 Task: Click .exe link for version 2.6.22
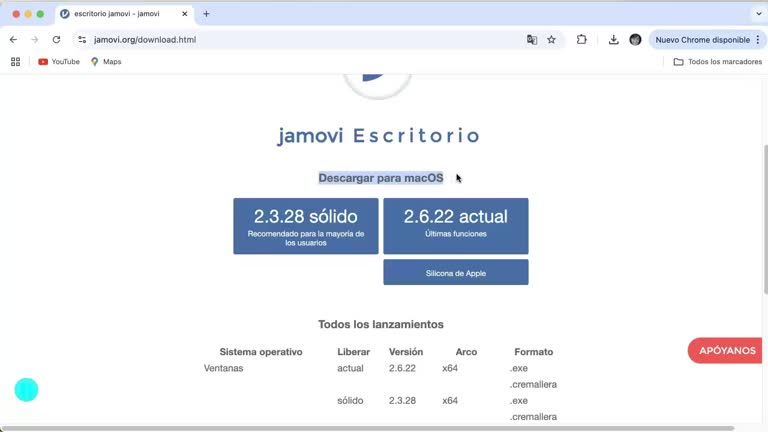[519, 368]
